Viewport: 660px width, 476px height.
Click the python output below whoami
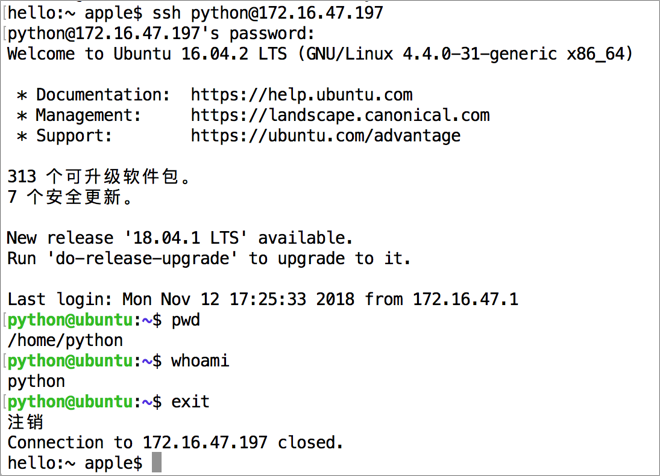(x=36, y=381)
